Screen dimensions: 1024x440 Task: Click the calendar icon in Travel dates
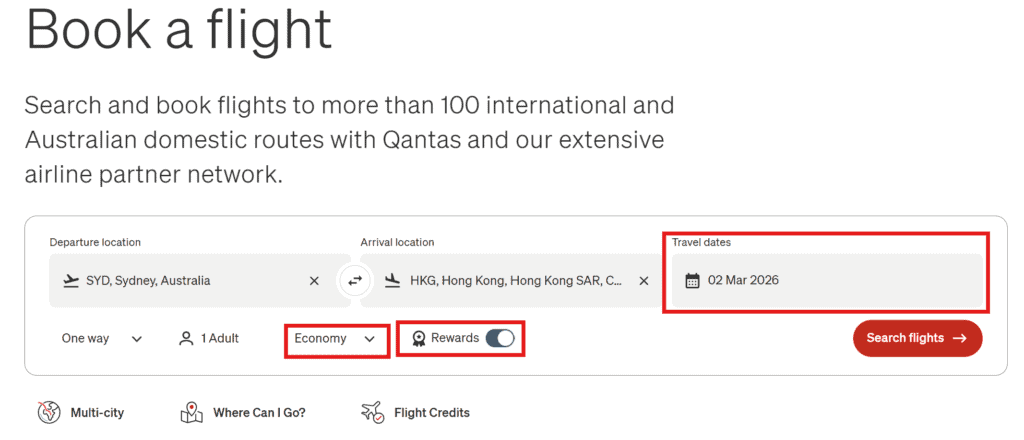[692, 281]
